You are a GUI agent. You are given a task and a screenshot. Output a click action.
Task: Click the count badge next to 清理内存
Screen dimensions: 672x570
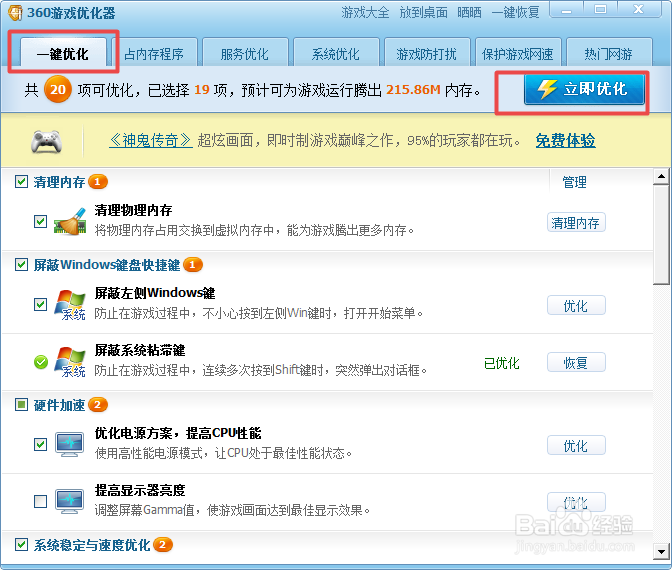(98, 182)
